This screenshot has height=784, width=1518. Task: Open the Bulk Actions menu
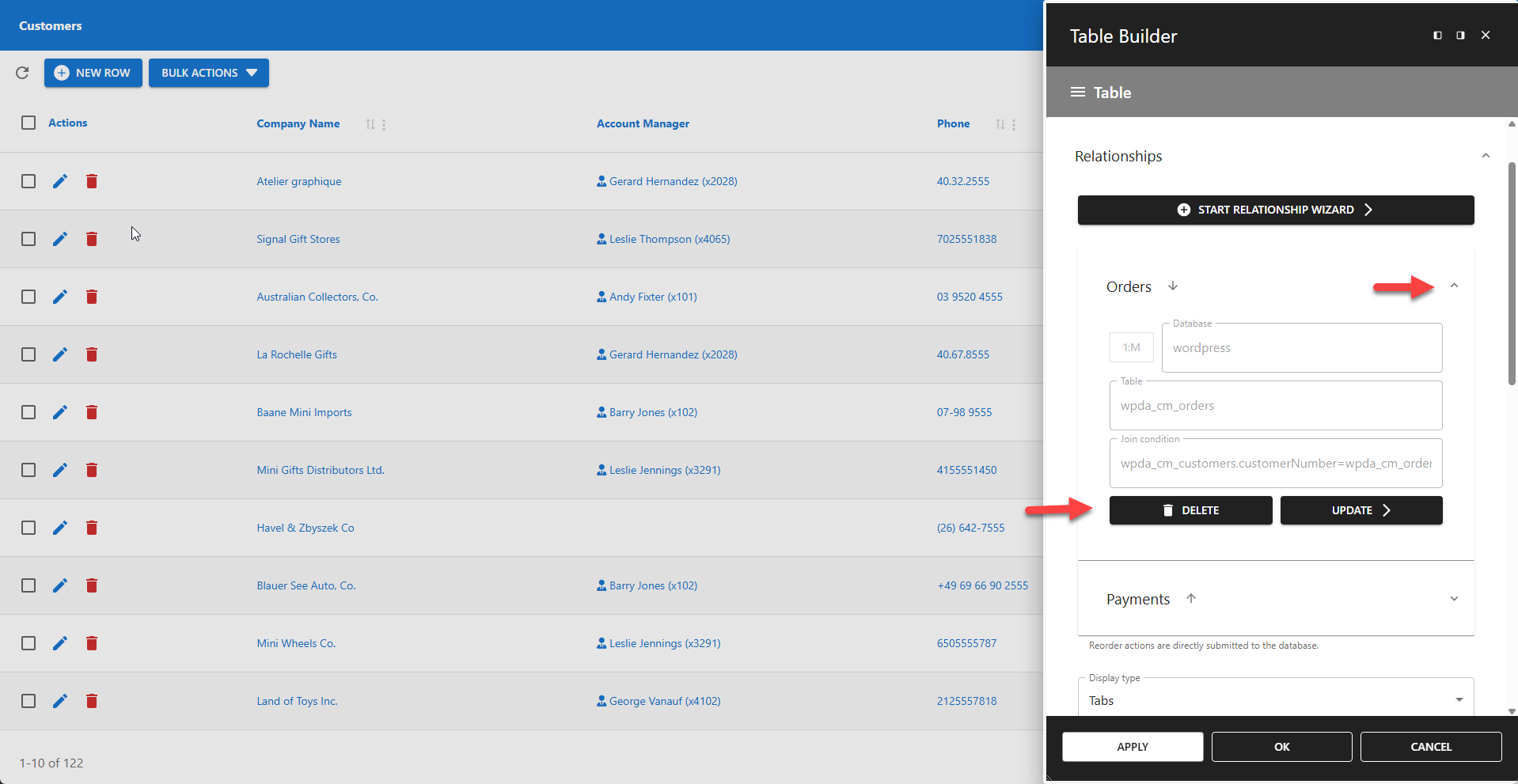point(208,73)
